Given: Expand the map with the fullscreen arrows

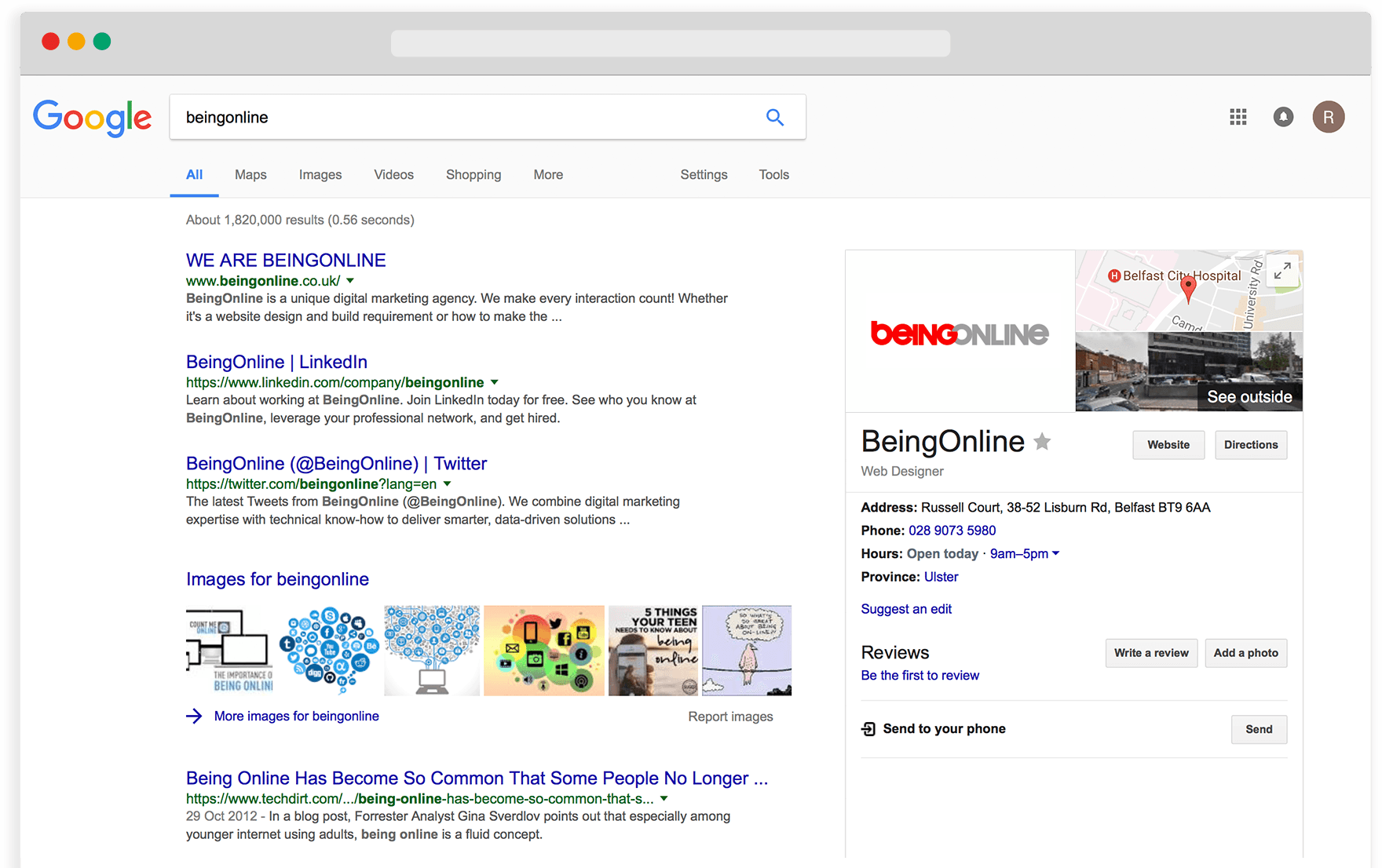Looking at the screenshot, I should [x=1282, y=271].
